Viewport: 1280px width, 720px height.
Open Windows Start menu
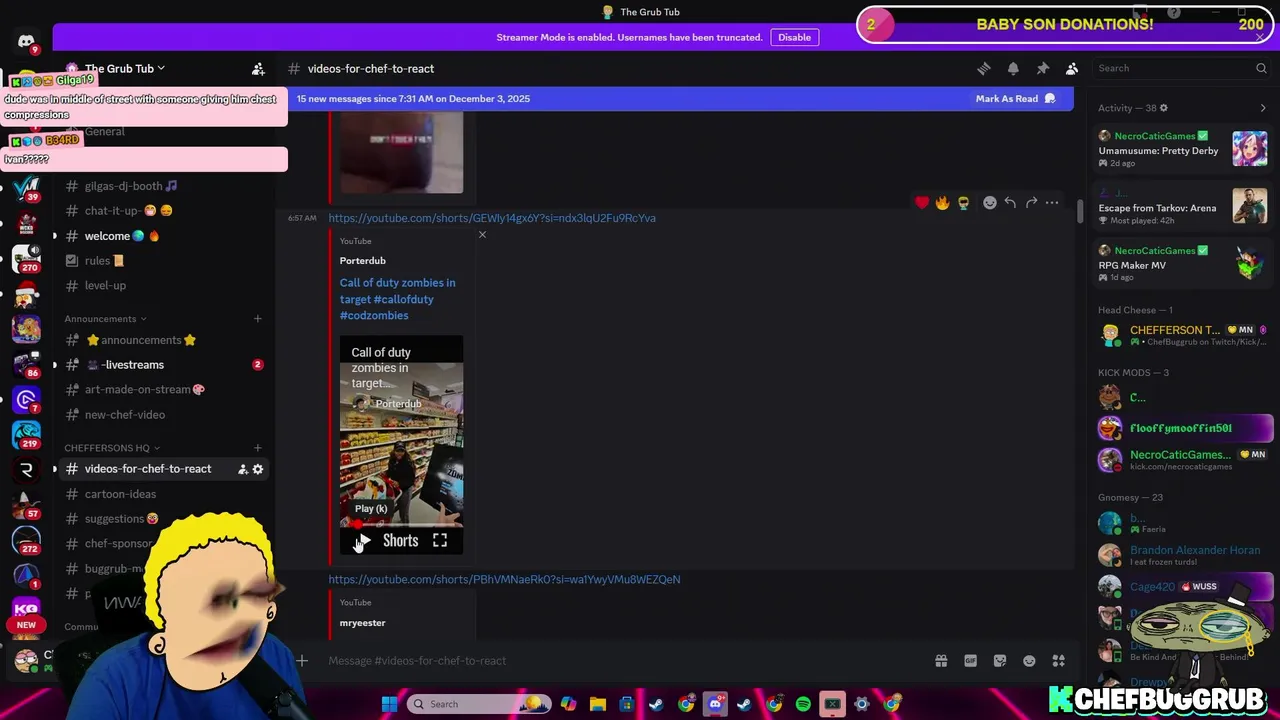pyautogui.click(x=389, y=704)
